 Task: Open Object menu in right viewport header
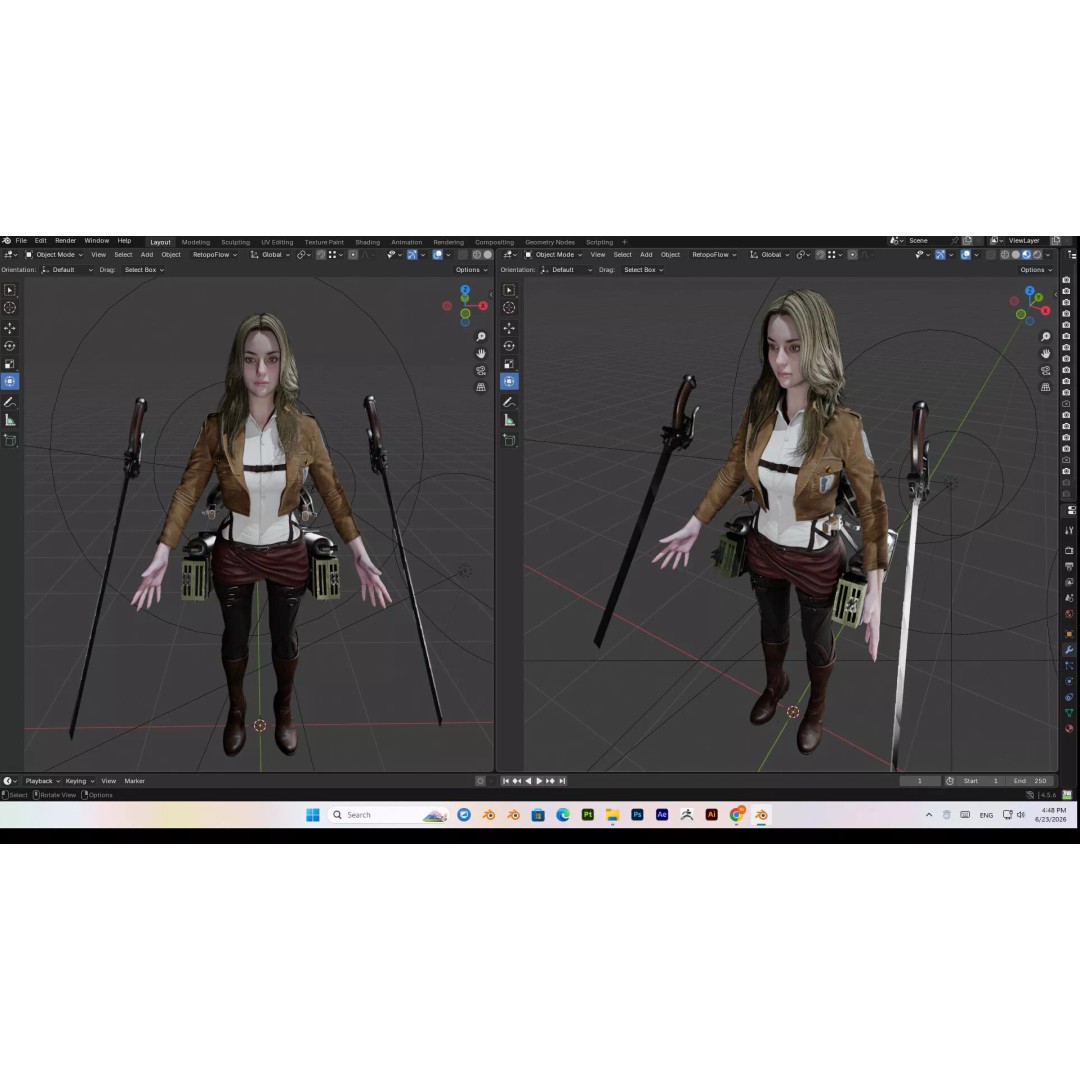(x=670, y=255)
